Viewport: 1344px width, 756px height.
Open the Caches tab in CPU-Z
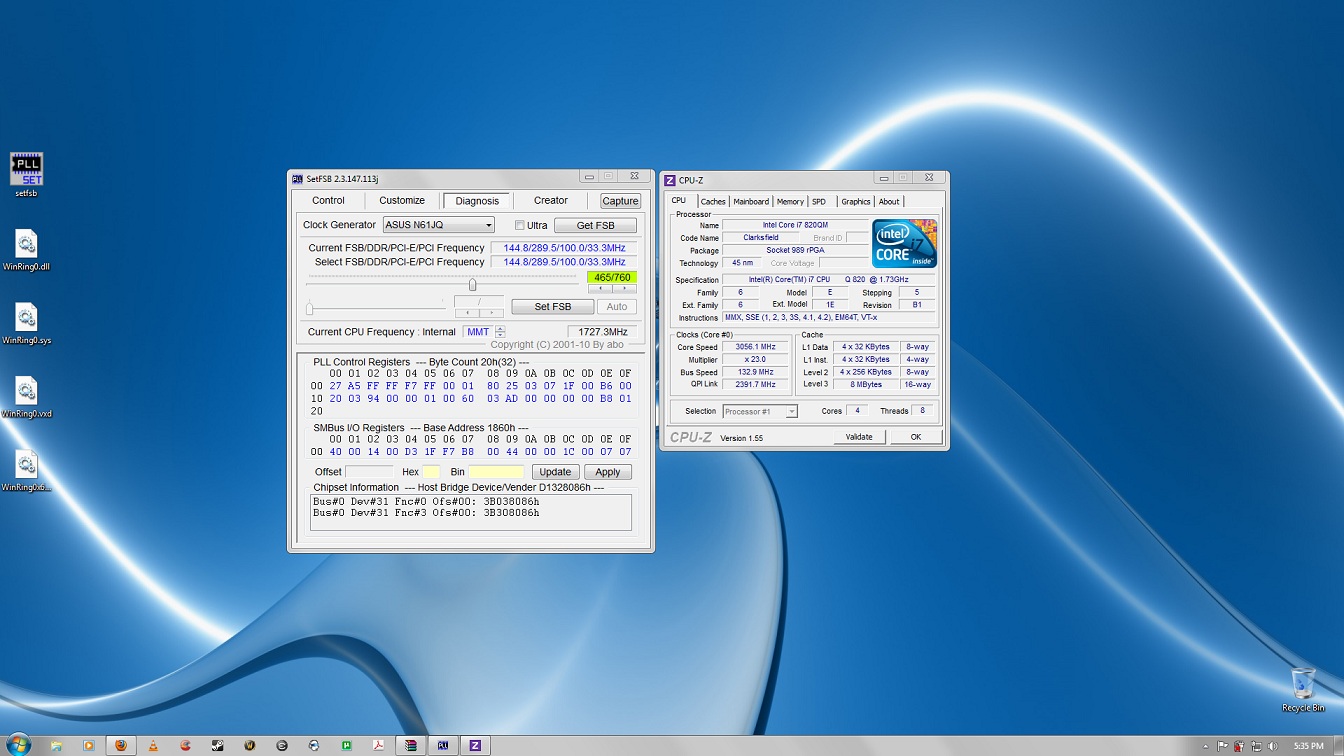[x=713, y=202]
